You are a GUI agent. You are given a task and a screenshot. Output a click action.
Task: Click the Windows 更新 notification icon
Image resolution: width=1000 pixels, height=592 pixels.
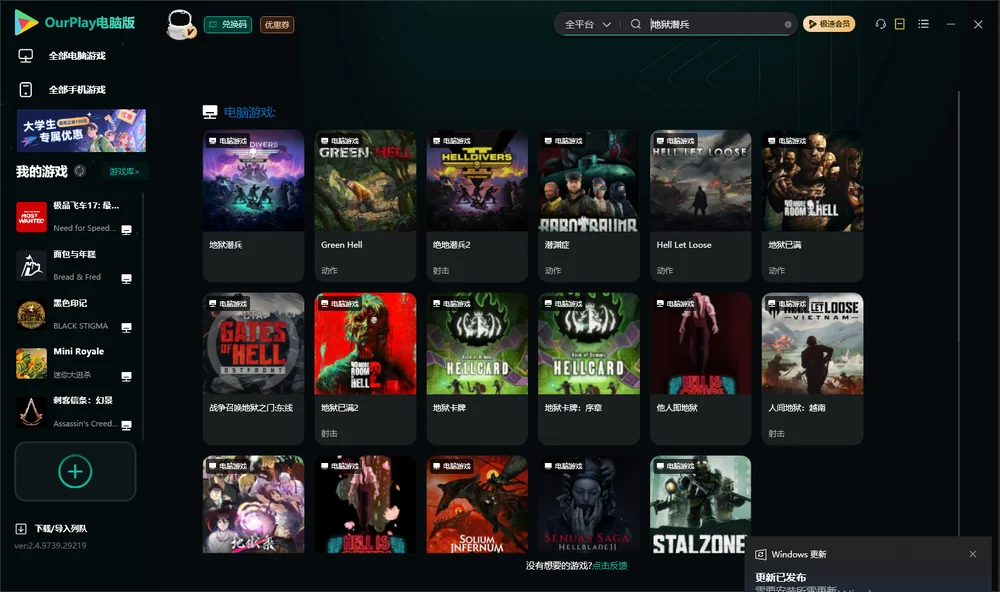click(760, 554)
